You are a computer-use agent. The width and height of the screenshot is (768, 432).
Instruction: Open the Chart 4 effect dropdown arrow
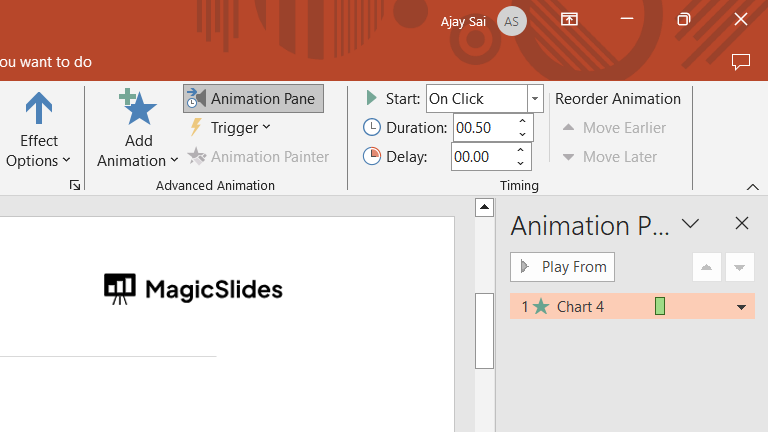coord(741,307)
